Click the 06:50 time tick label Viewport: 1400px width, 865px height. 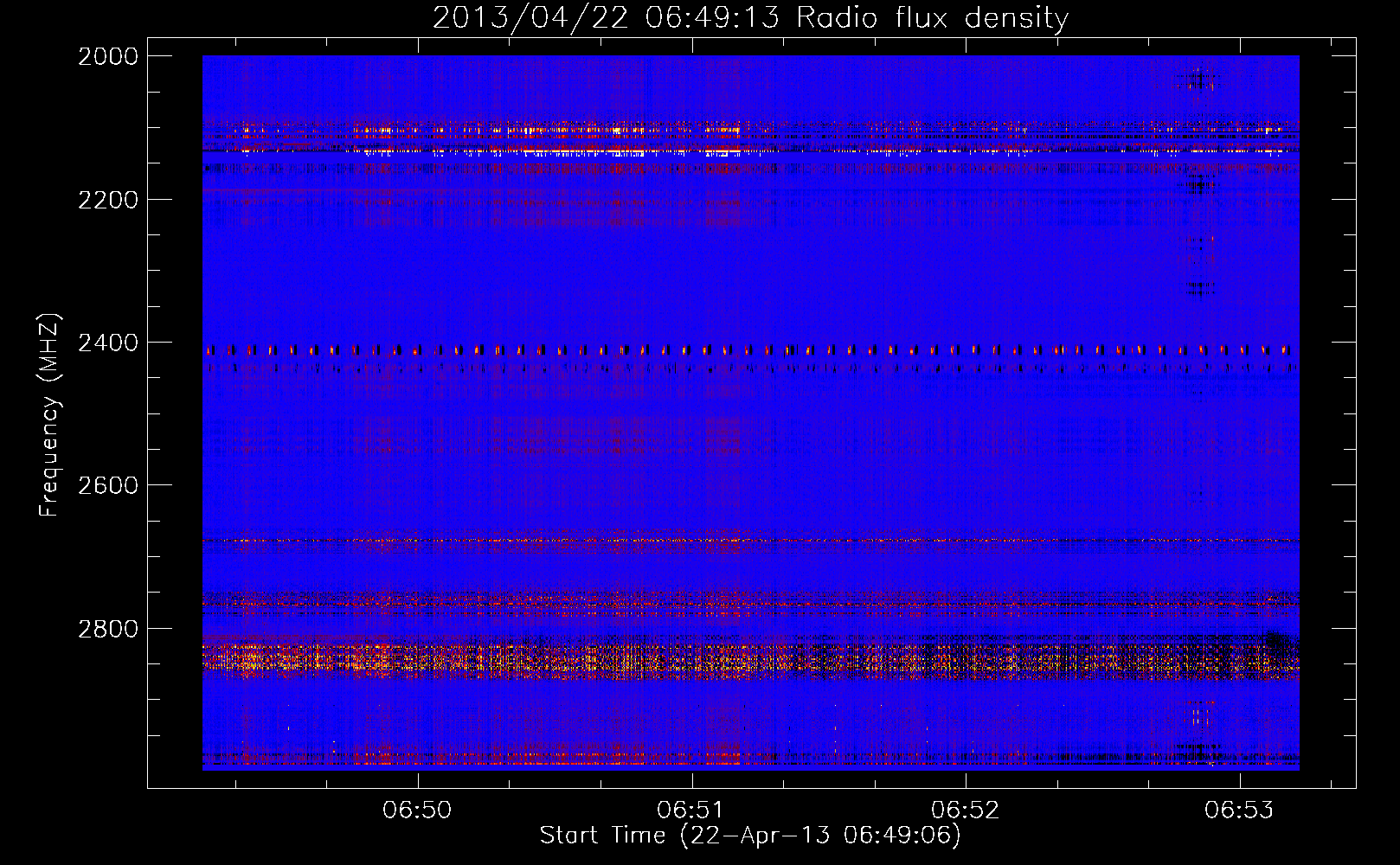418,811
